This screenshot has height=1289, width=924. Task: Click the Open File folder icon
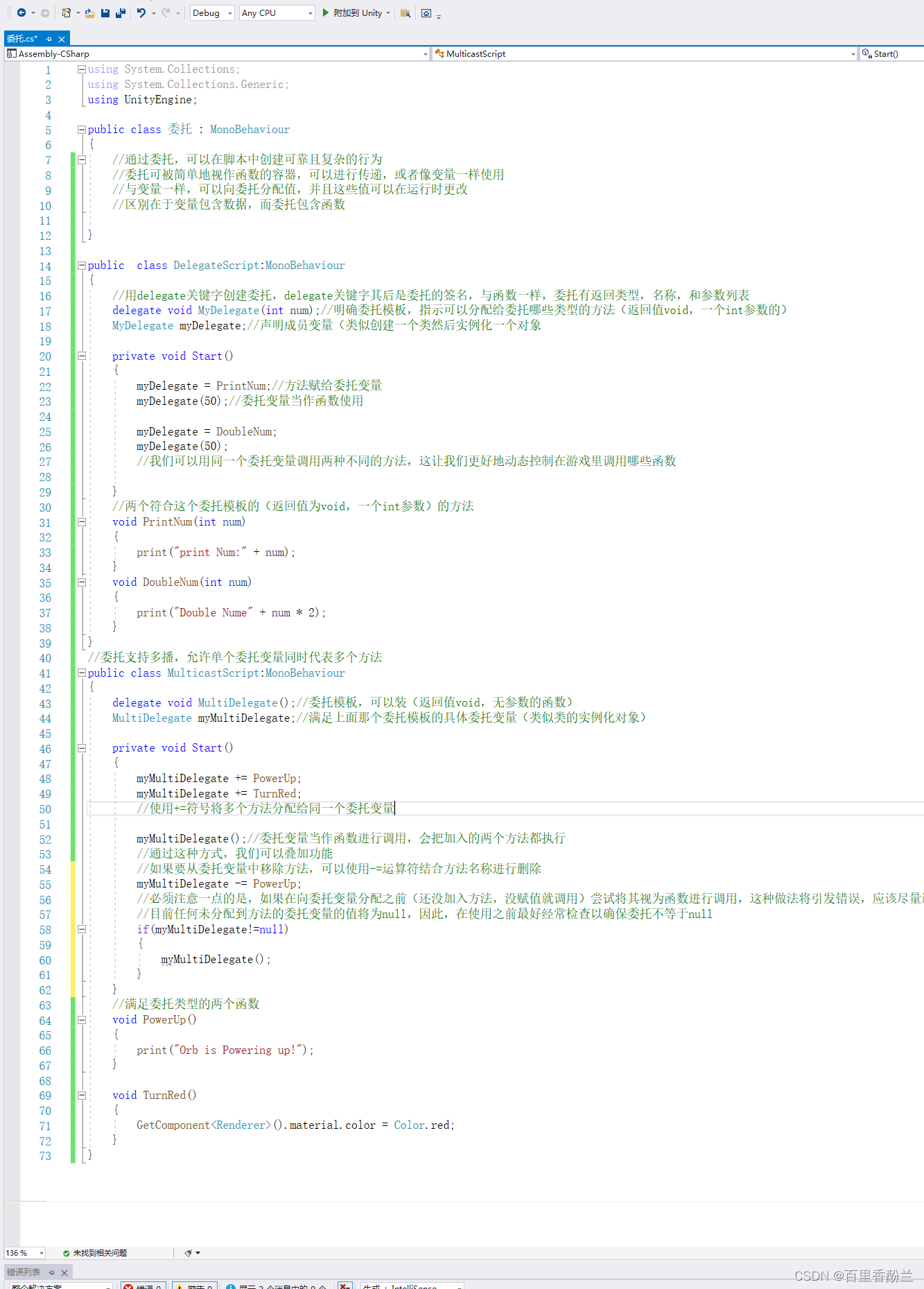(x=90, y=12)
